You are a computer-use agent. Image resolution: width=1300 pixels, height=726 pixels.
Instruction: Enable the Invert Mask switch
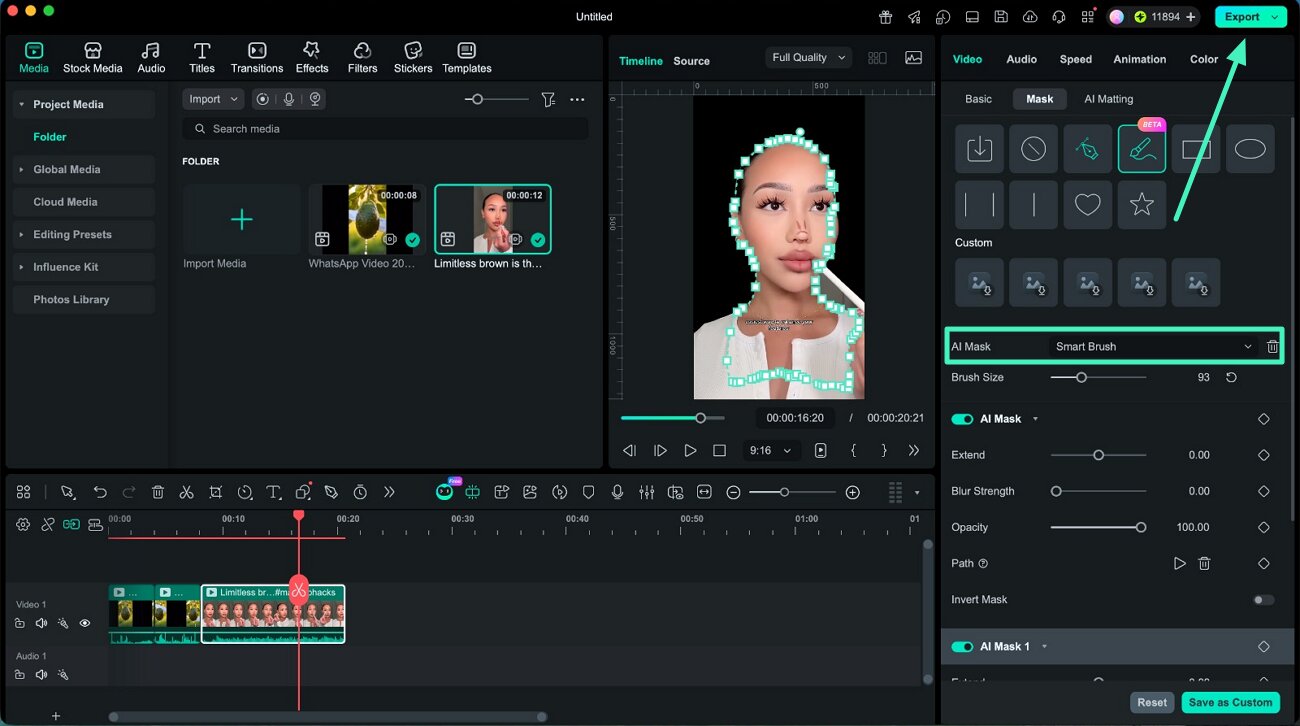1264,600
